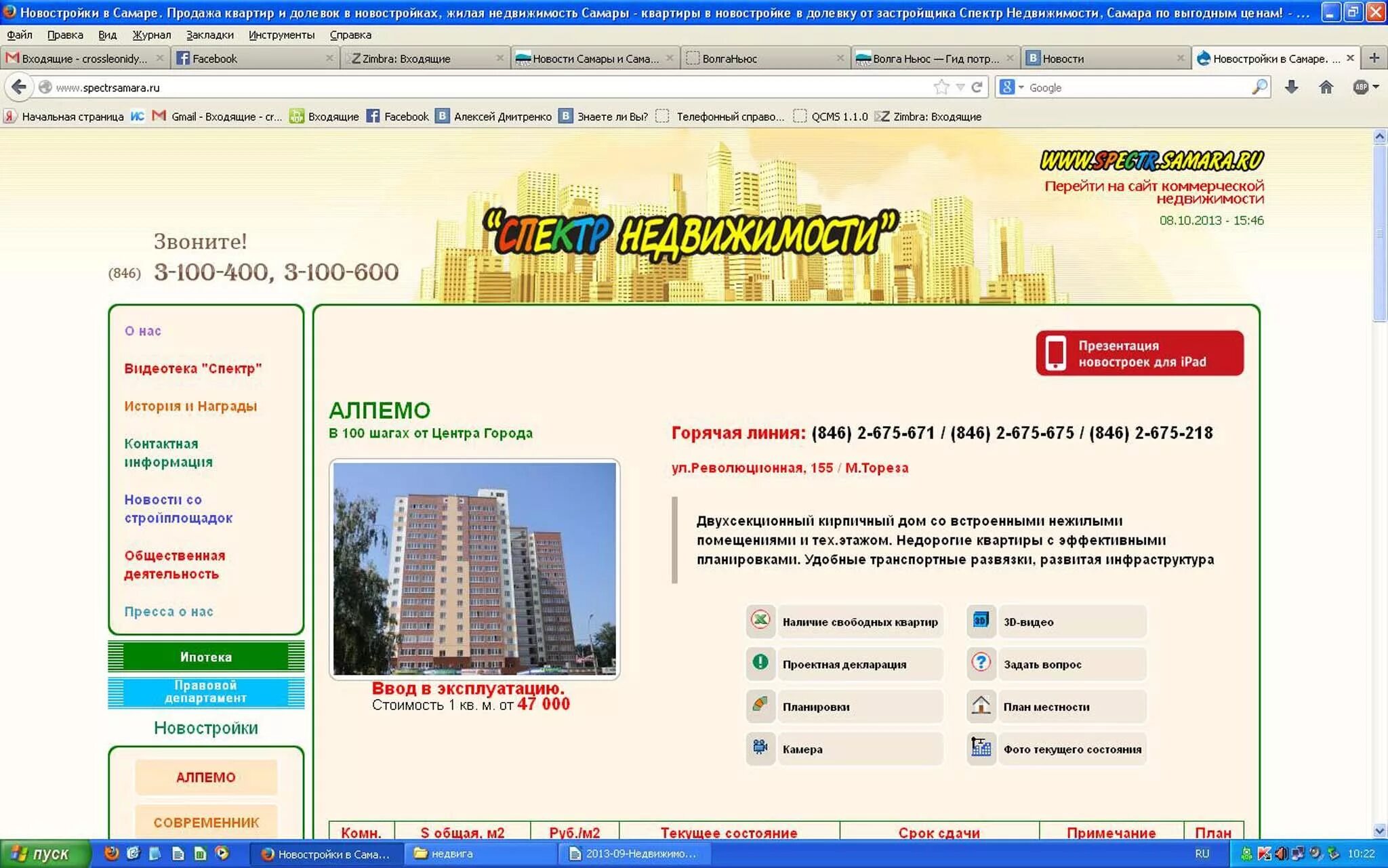Open the Adblock Plus dropdown arrow
This screenshot has width=1388, height=868.
coord(1376,87)
